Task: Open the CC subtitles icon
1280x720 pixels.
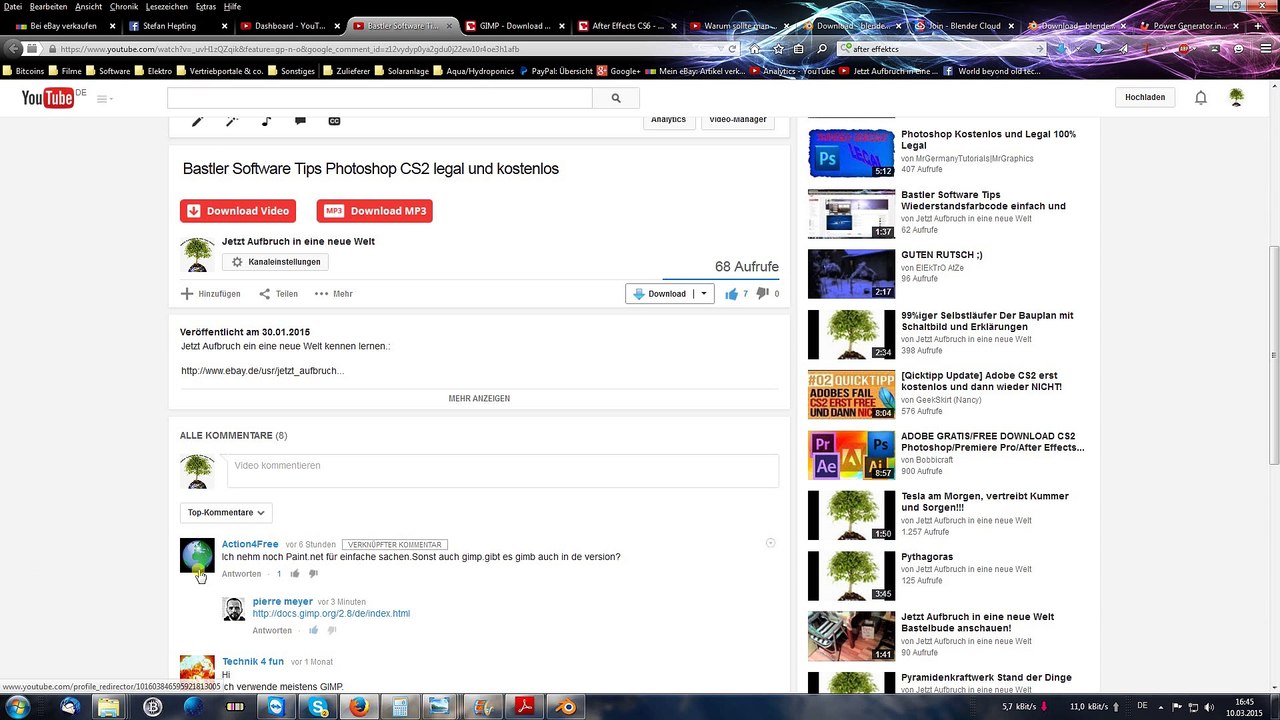Action: click(x=334, y=121)
